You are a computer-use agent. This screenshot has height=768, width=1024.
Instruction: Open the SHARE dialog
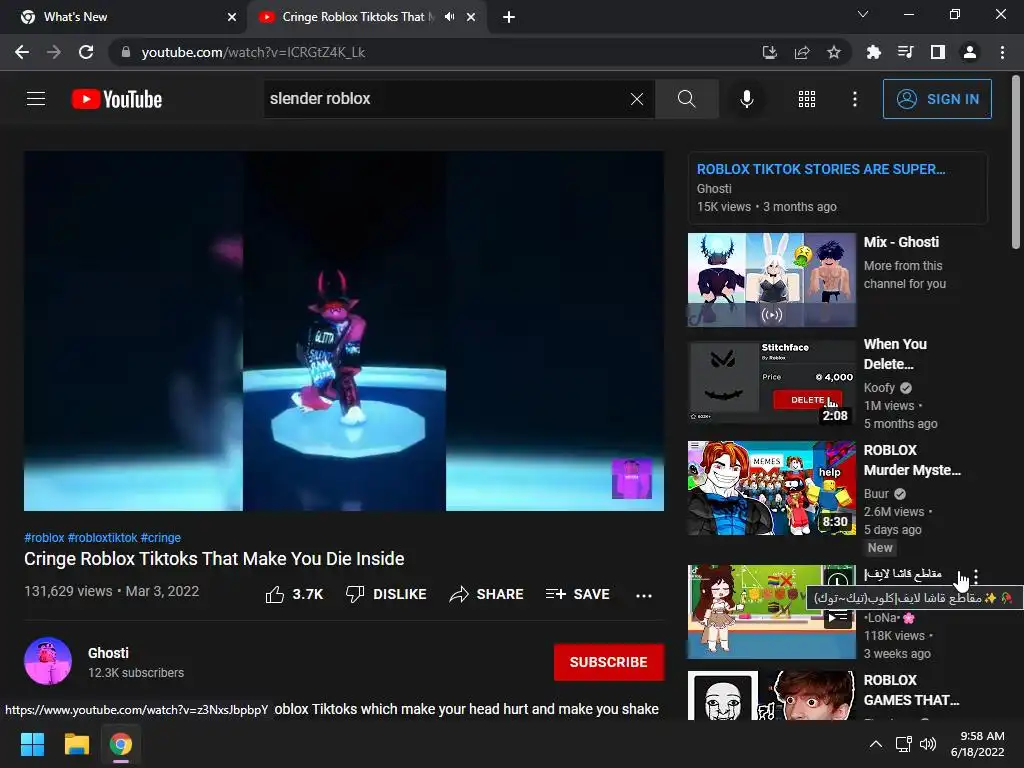click(487, 594)
